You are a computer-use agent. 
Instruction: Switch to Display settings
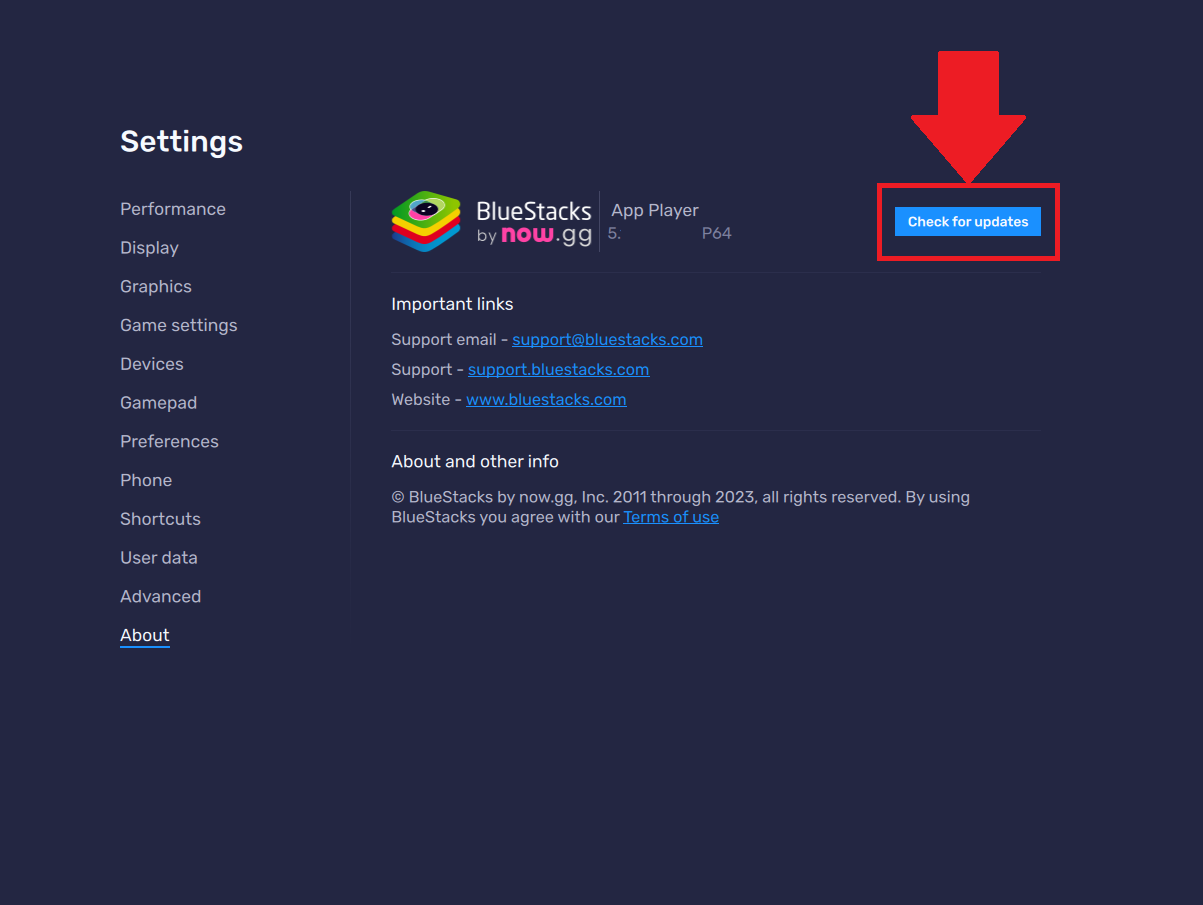click(x=149, y=248)
